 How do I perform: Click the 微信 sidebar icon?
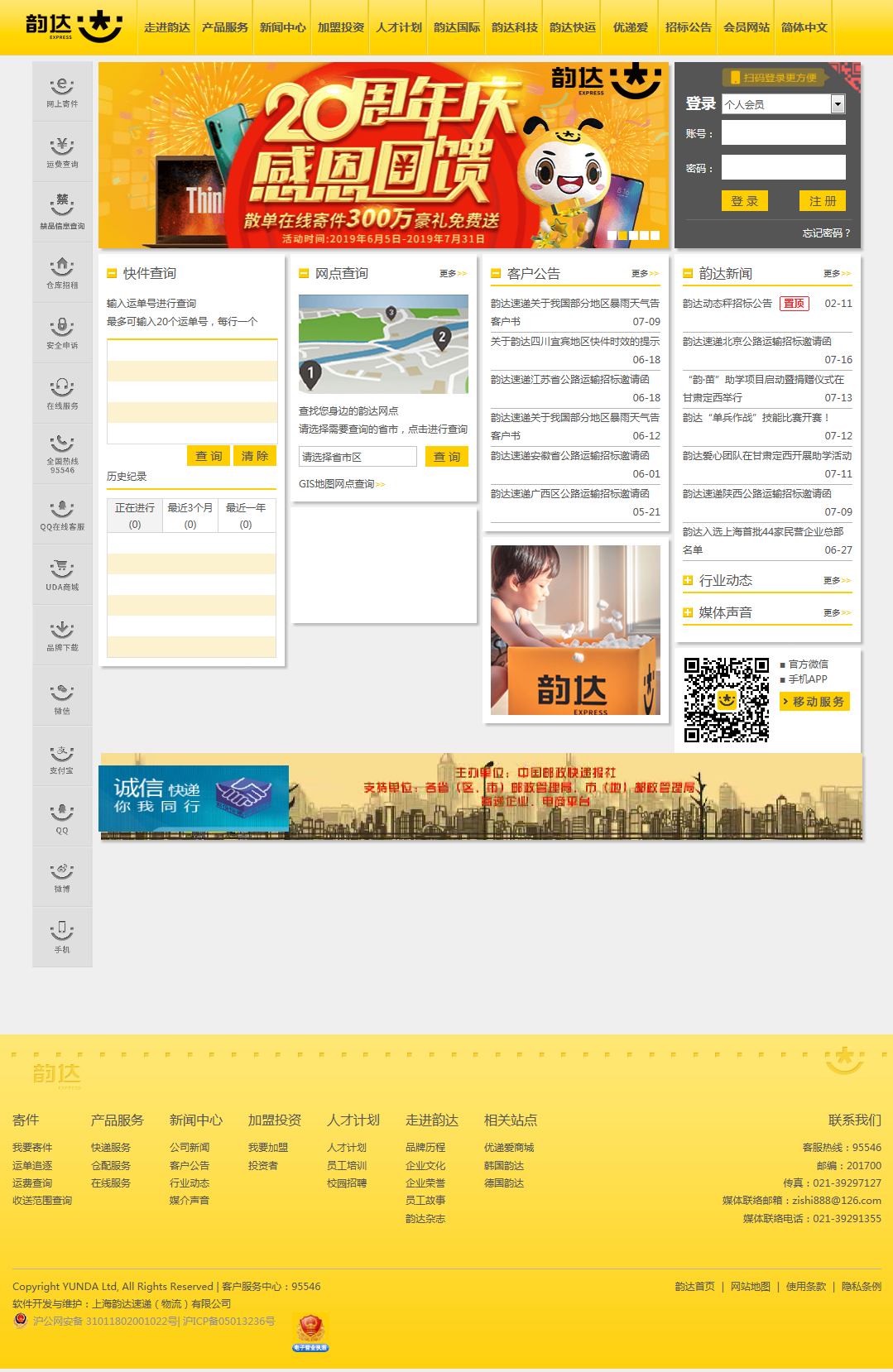tap(62, 696)
